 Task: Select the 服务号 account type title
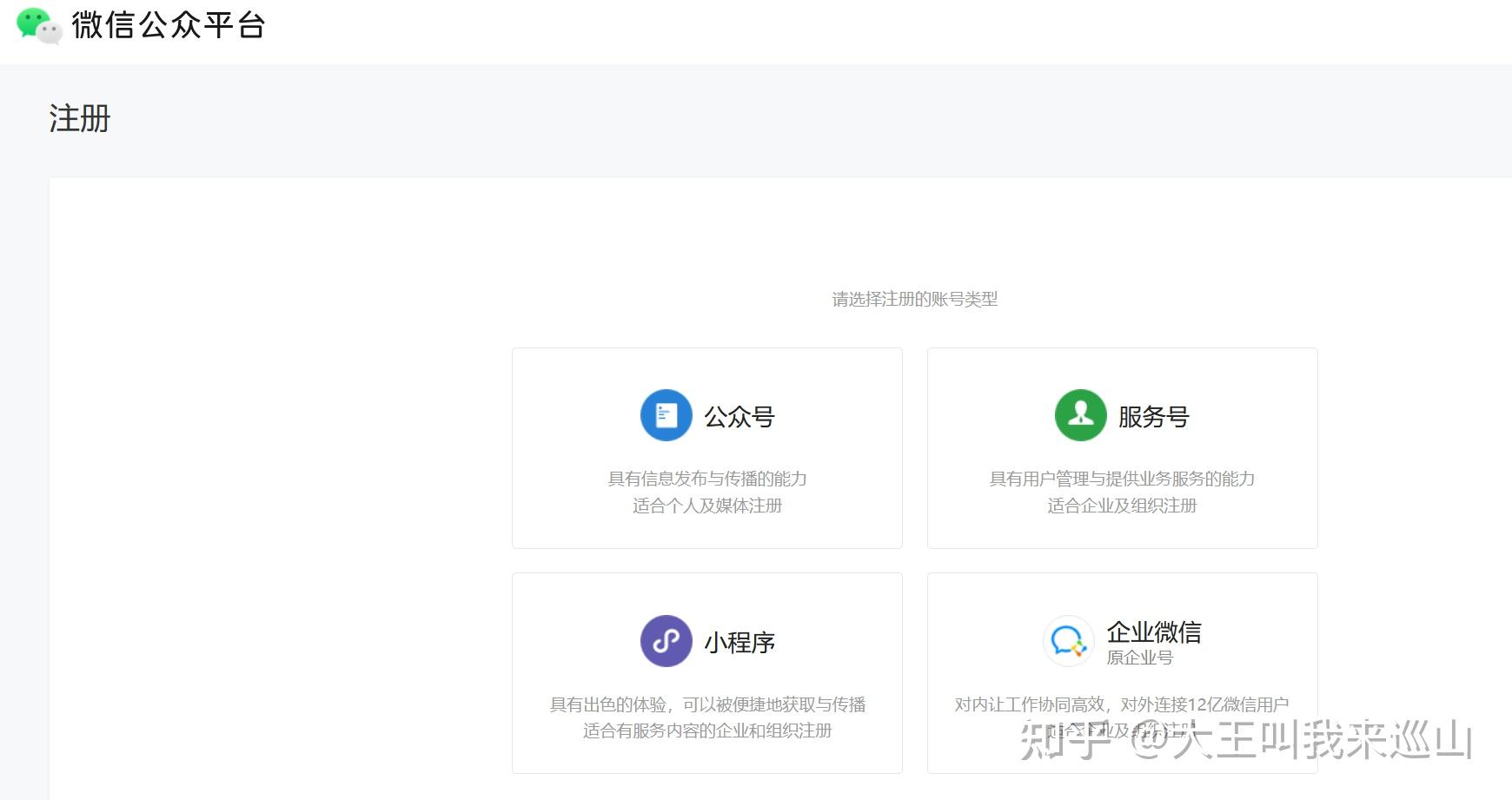tap(1154, 417)
